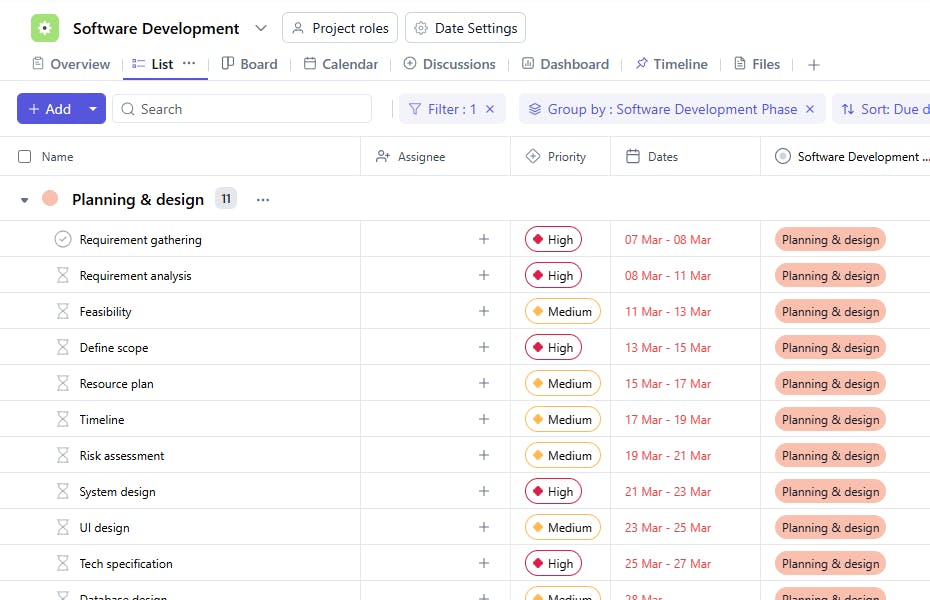This screenshot has width=930, height=600.
Task: Open dropdown arrow beside Add button
Action: click(x=93, y=109)
